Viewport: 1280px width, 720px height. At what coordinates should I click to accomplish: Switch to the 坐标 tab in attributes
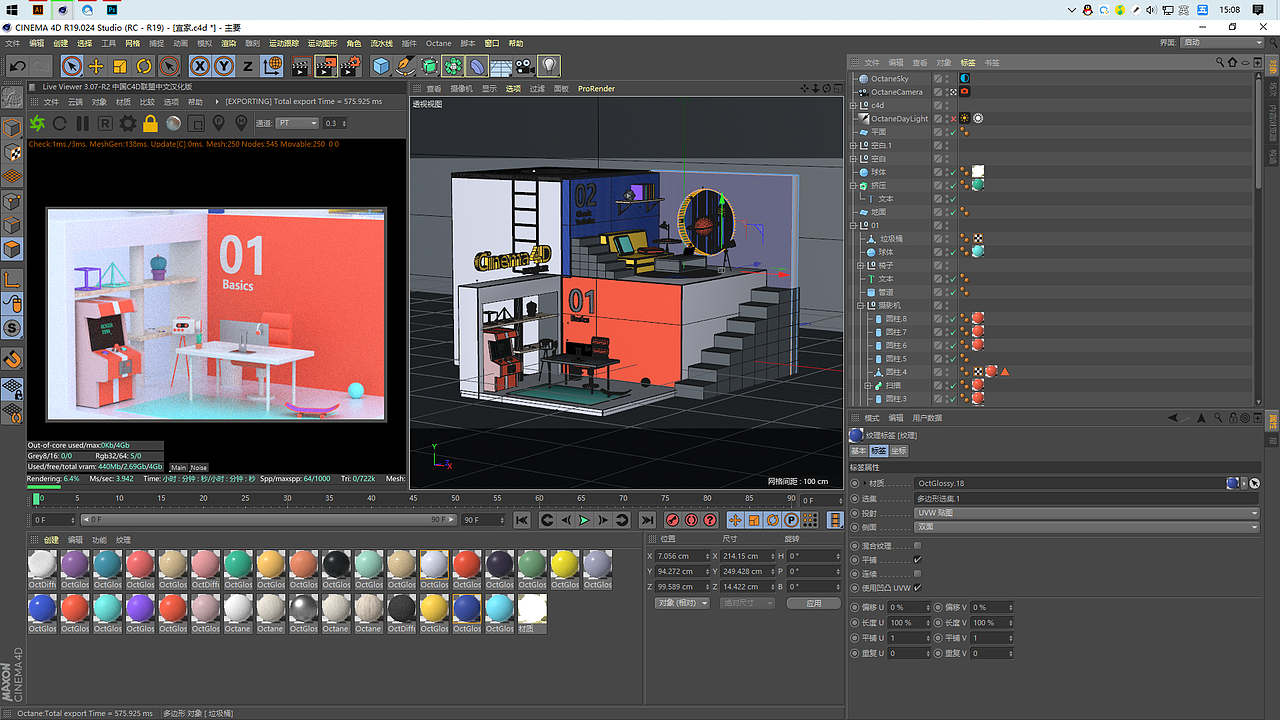coord(899,451)
